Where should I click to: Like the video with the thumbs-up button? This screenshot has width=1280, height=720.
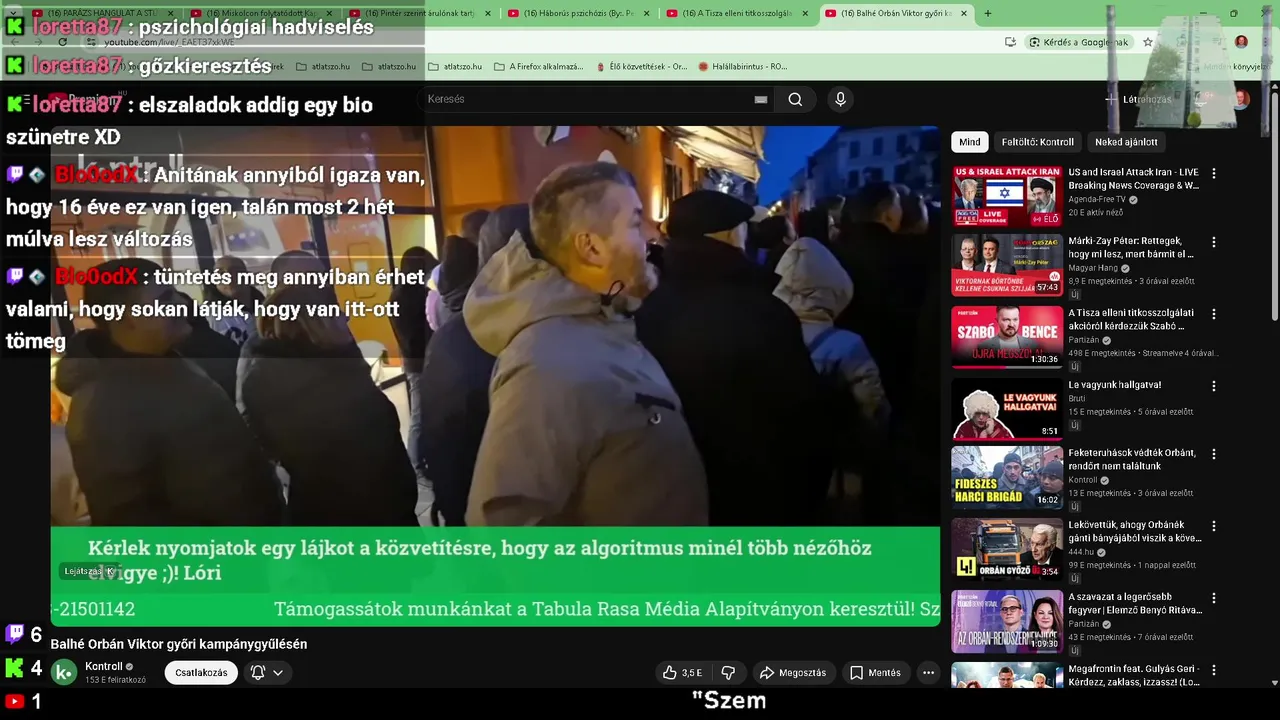pos(681,673)
